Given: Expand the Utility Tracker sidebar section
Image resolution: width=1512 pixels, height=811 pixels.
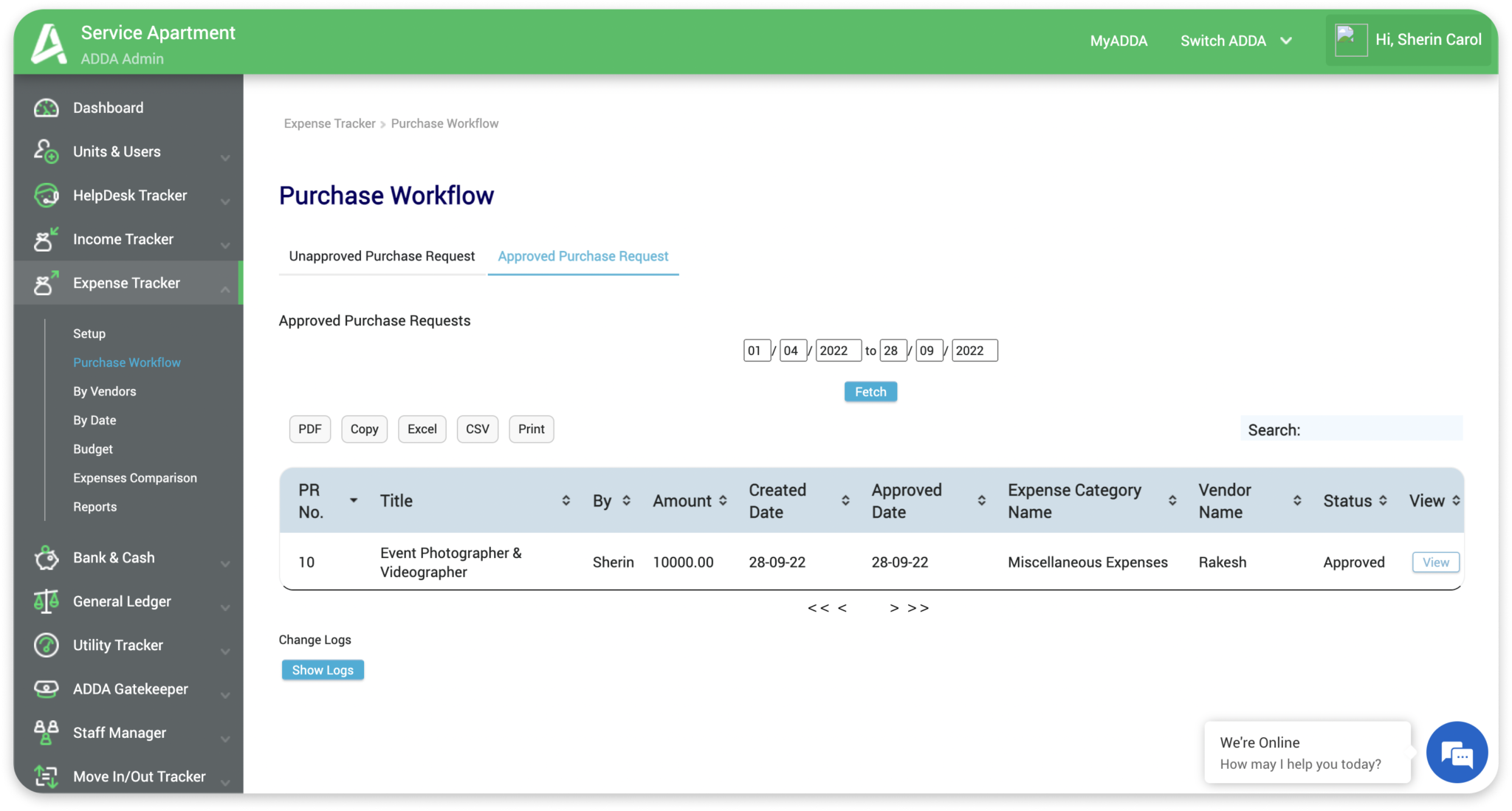Looking at the screenshot, I should click(117, 644).
